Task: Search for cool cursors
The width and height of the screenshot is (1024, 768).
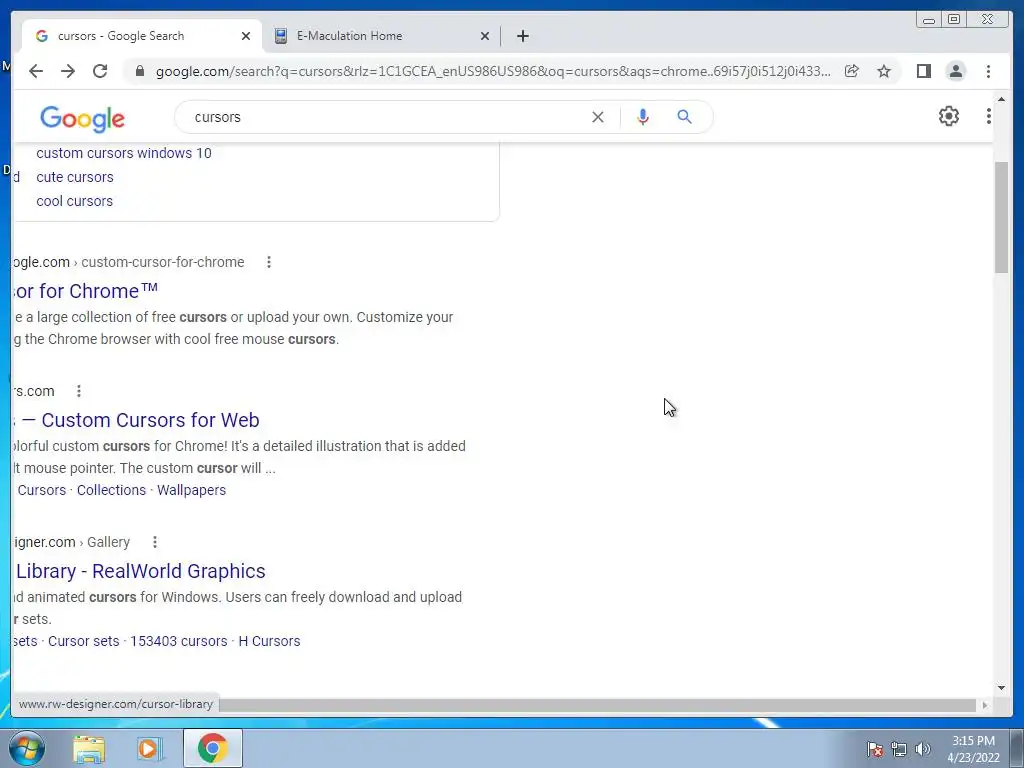Action: pos(74,201)
